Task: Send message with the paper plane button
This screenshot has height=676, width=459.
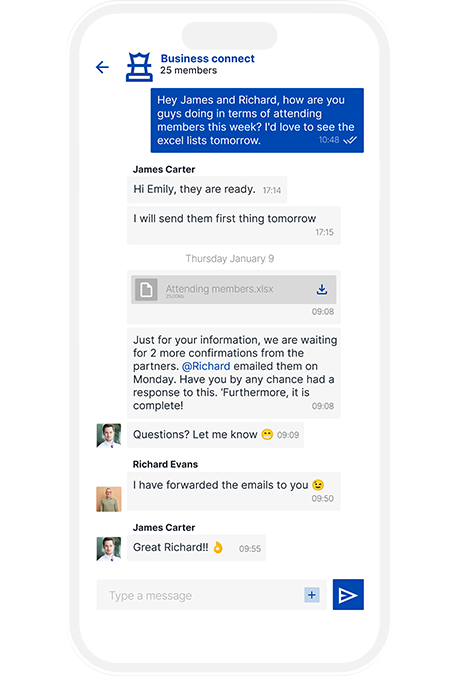Action: [x=348, y=595]
